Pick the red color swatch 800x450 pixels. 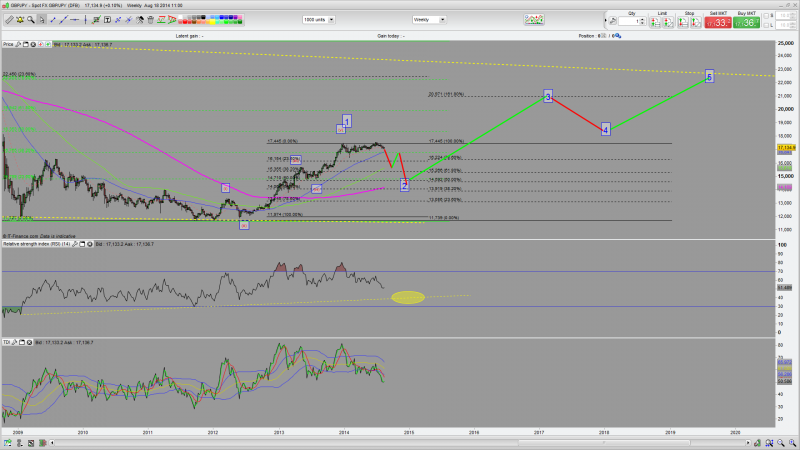(x=183, y=22)
